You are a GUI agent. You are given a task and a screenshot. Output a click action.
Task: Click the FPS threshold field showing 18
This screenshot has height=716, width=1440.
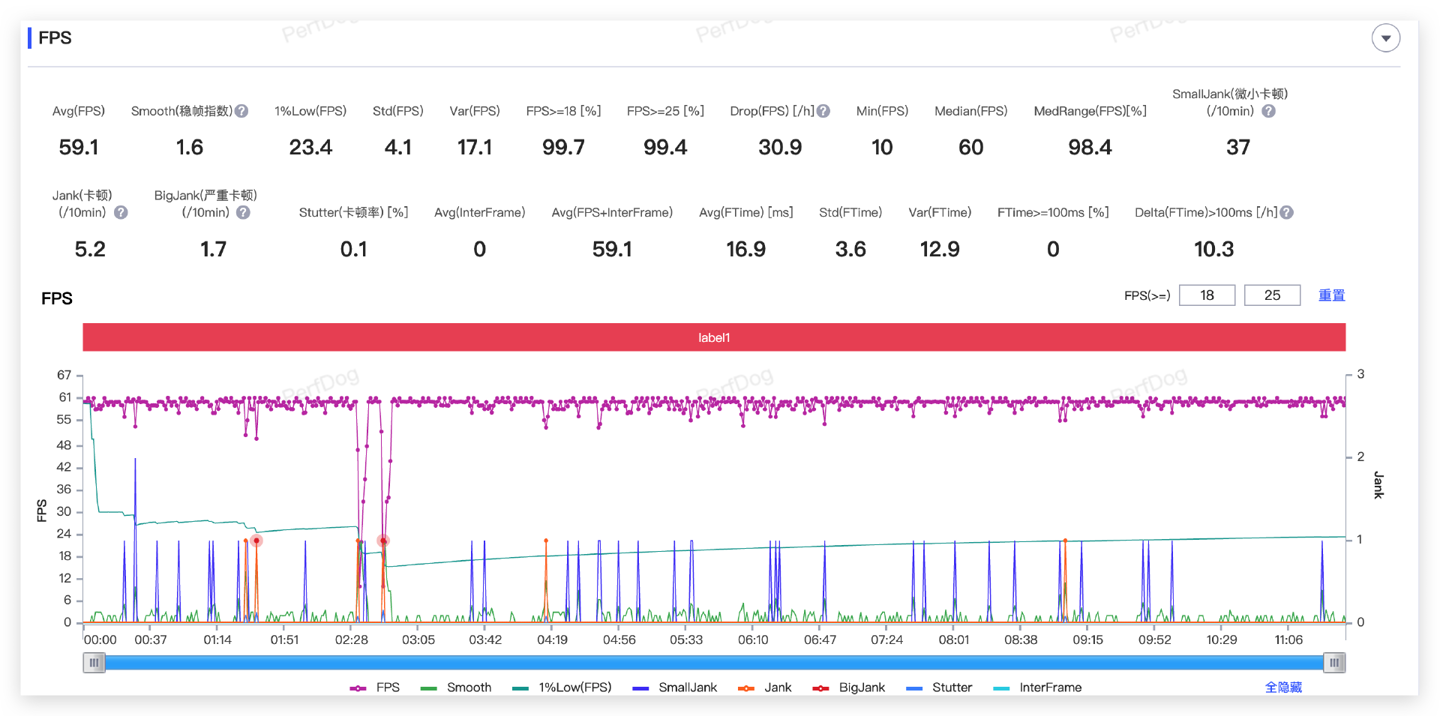1207,295
